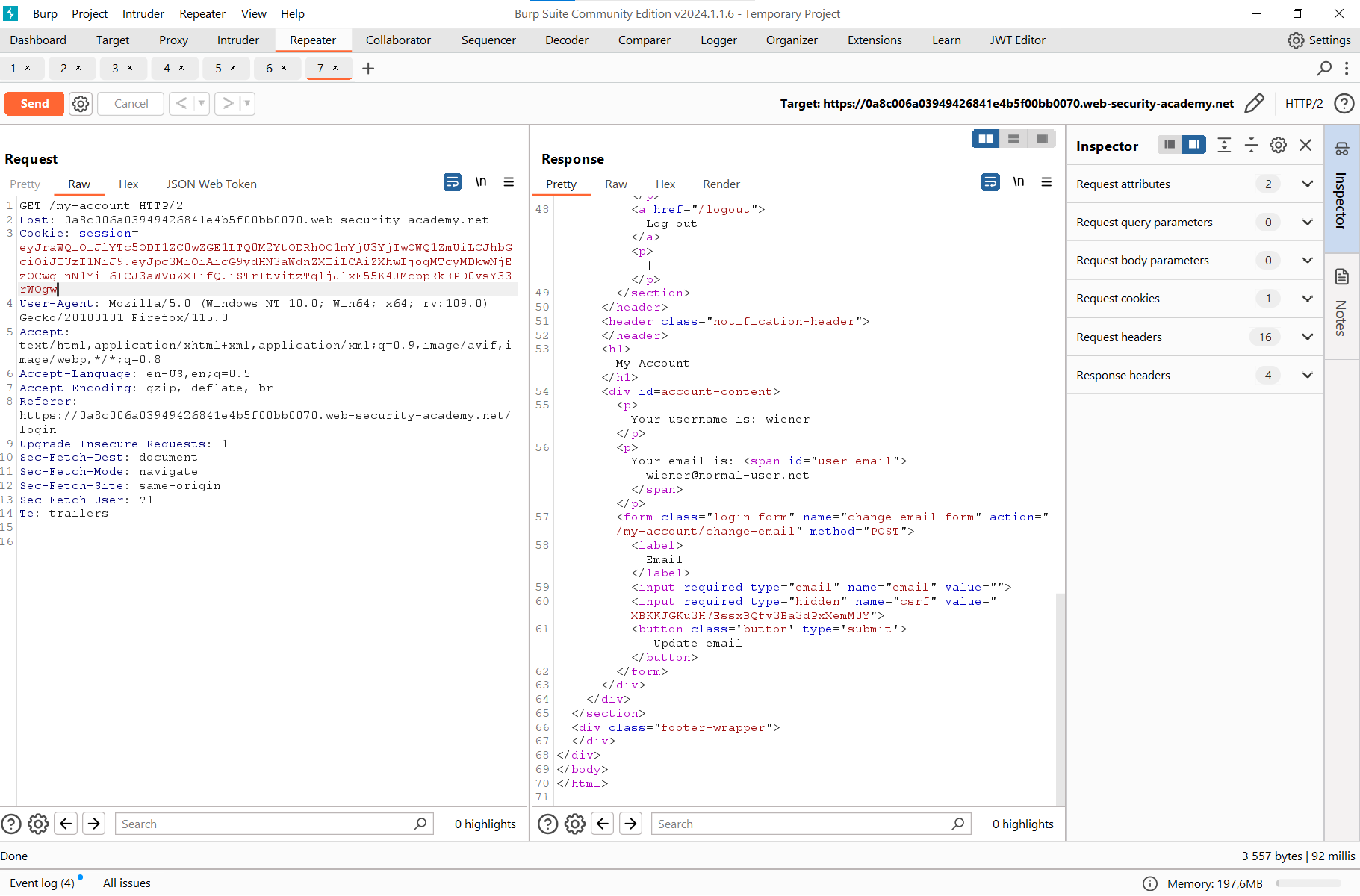Open All issues
Screen dimensions: 1360x896
pos(127,883)
